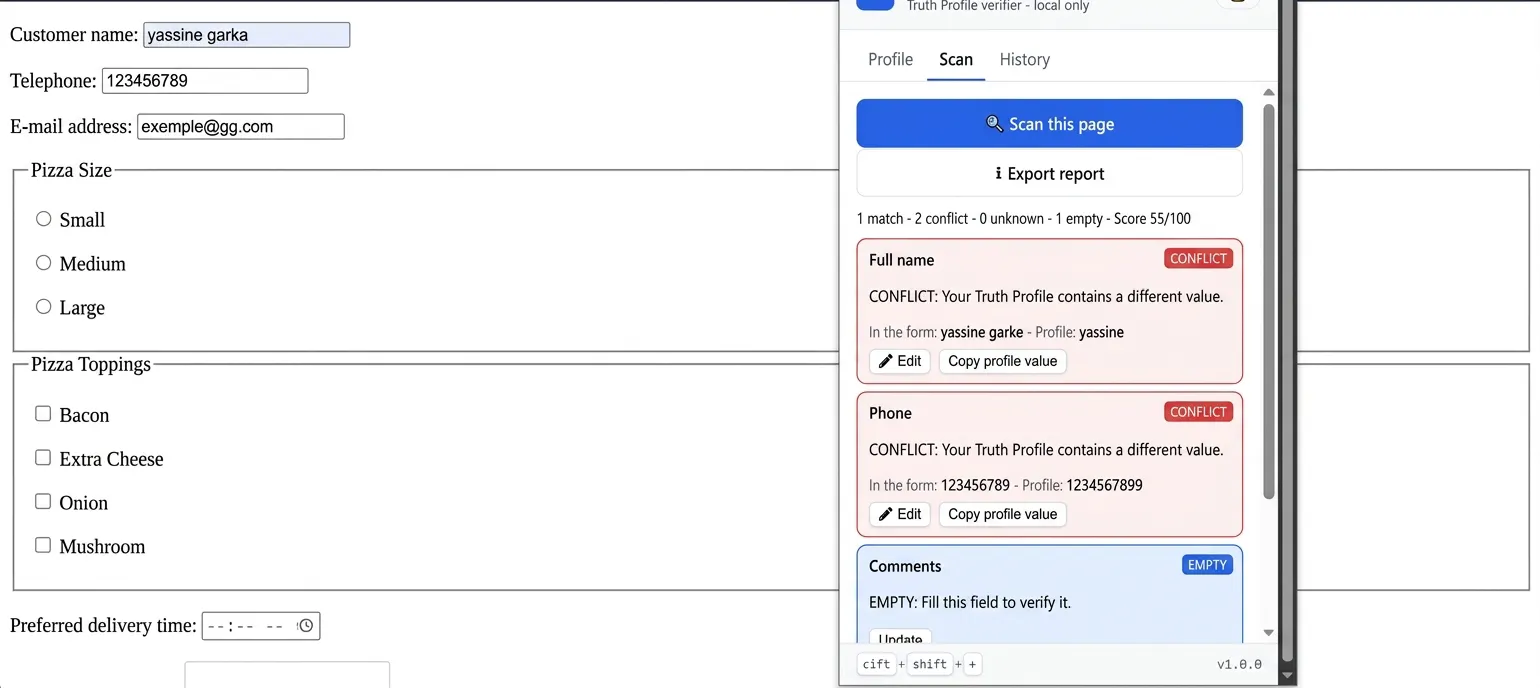The image size is (1540, 688).
Task: Enable the Extra Cheese topping
Action: coord(43,457)
